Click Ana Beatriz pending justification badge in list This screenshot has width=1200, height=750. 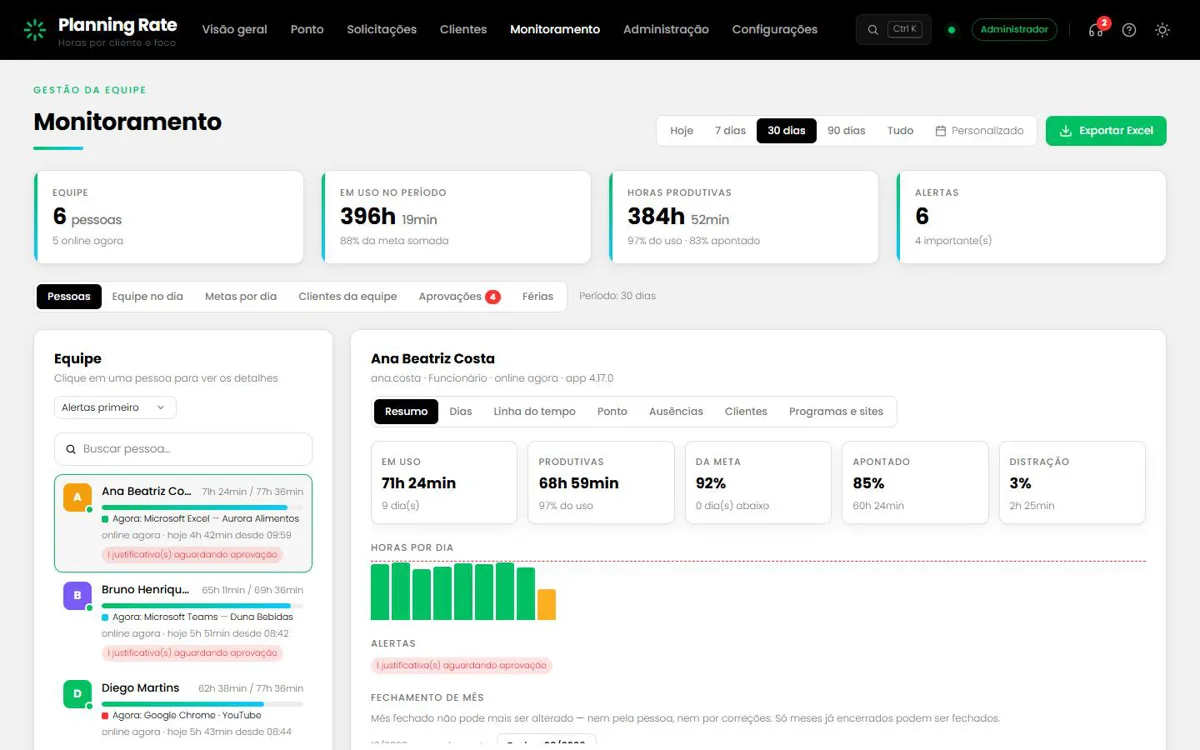[192, 554]
